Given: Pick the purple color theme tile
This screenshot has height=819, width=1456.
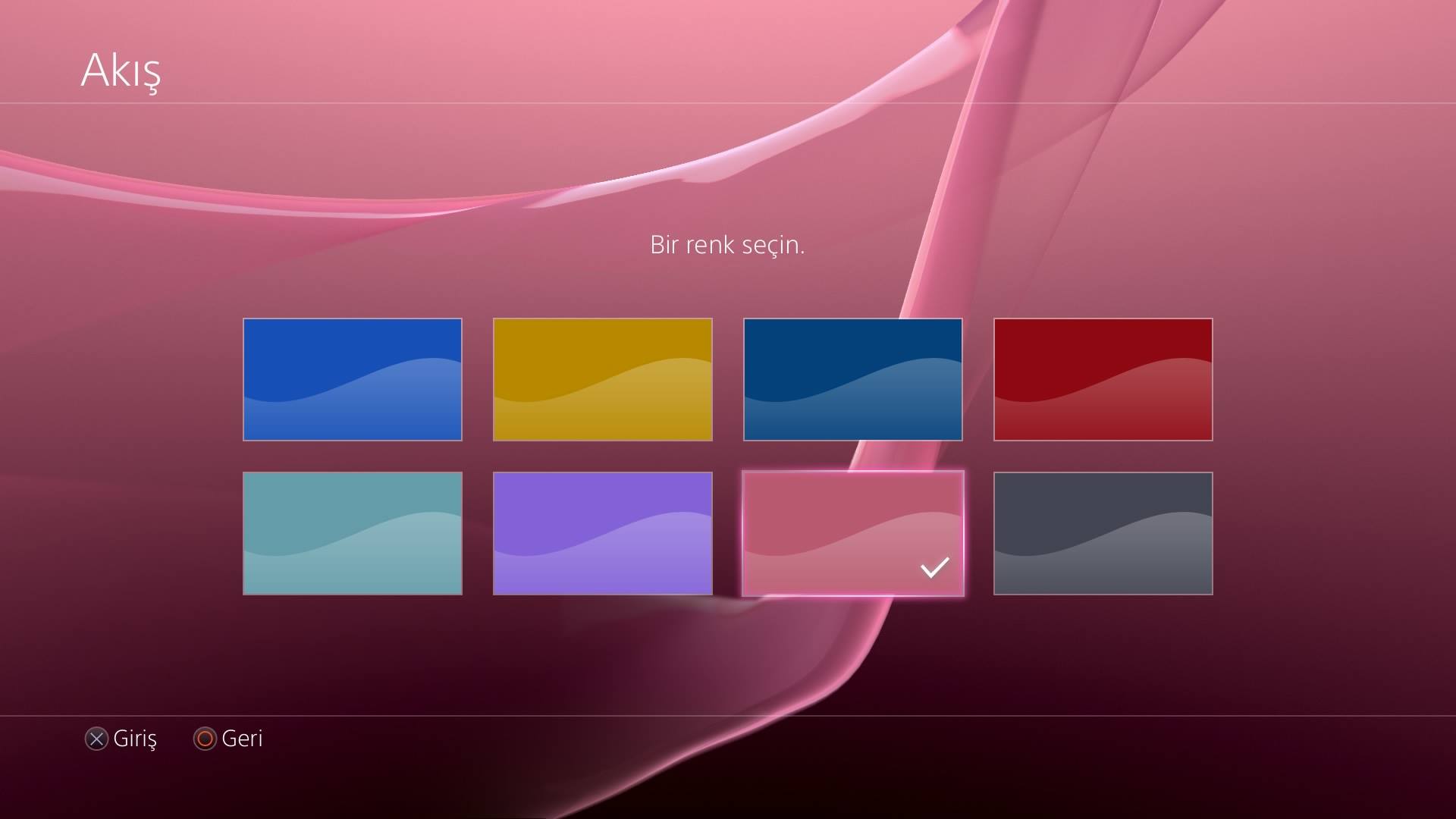Looking at the screenshot, I should 602,533.
